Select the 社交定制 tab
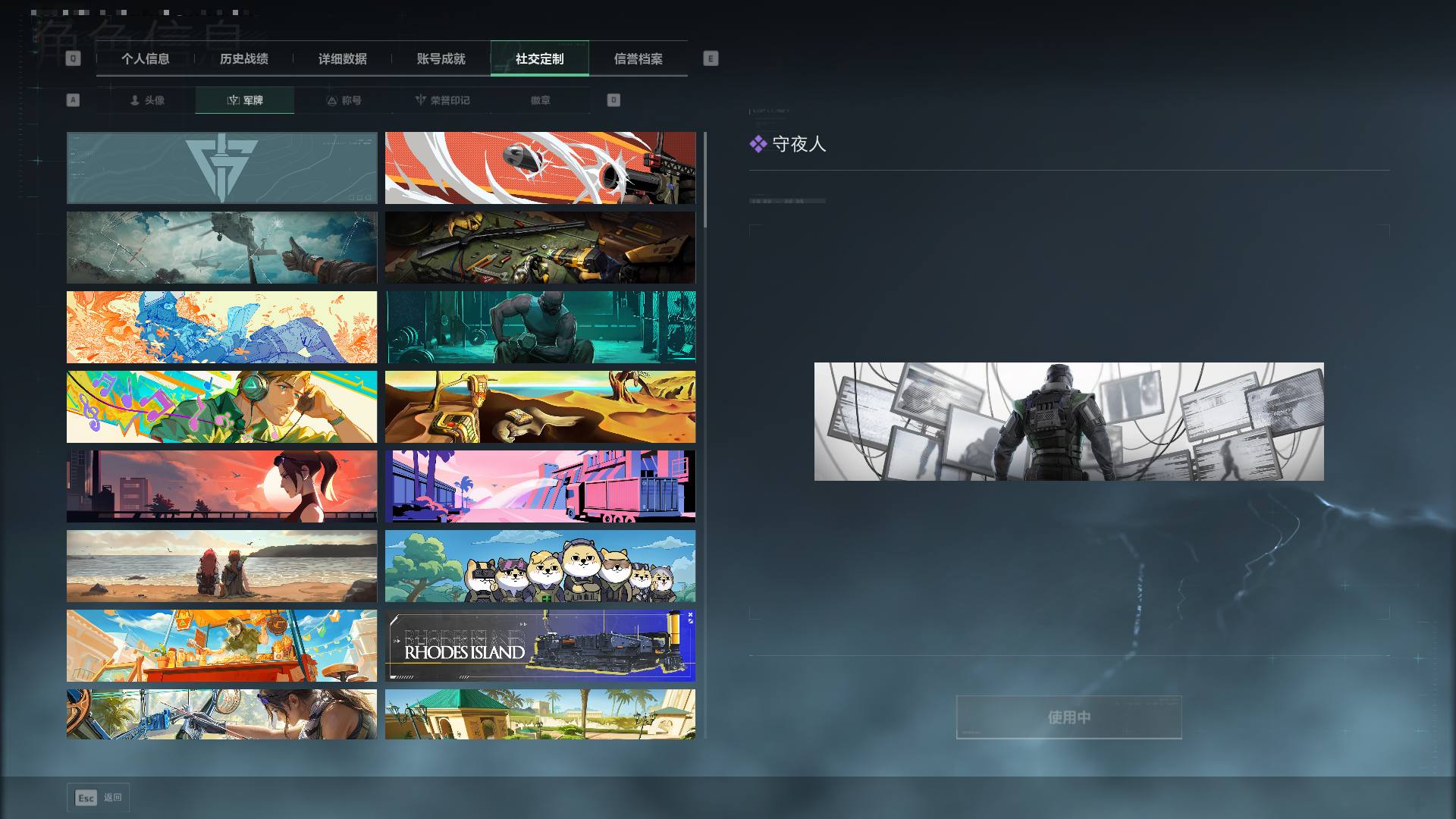Image resolution: width=1456 pixels, height=819 pixels. (x=540, y=58)
